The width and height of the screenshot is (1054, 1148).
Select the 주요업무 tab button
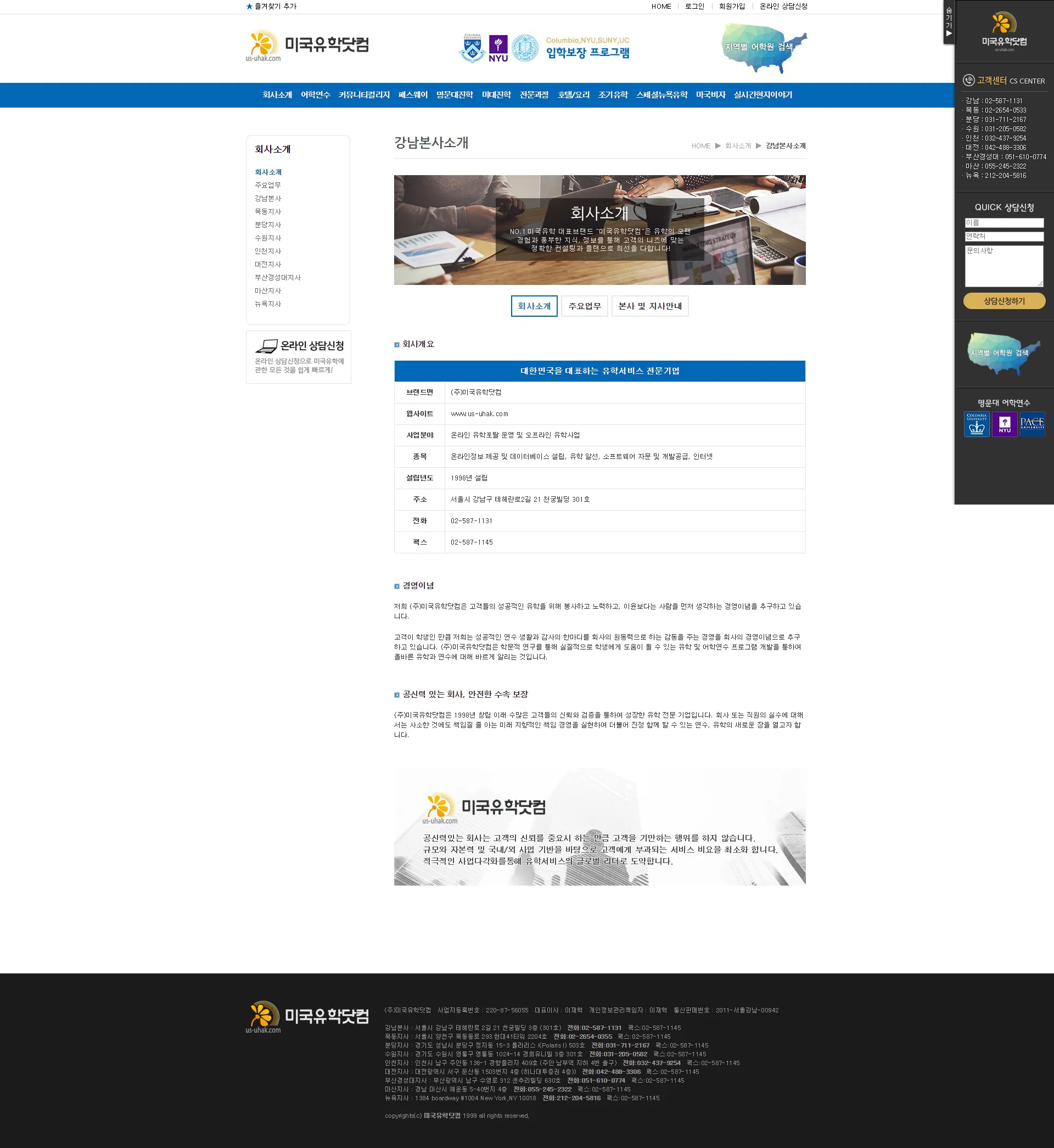click(585, 306)
